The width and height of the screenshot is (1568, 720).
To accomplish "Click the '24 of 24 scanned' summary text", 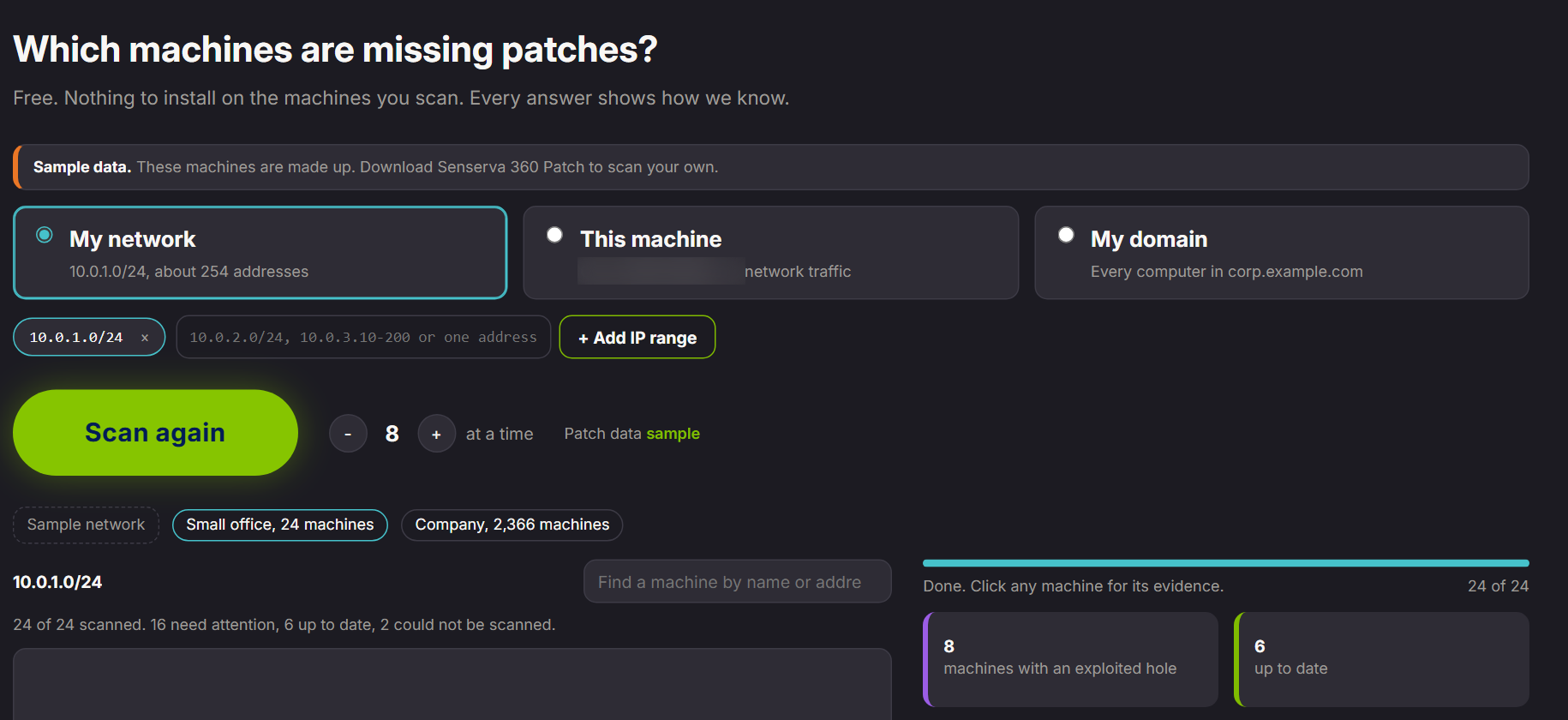I will click(x=284, y=625).
